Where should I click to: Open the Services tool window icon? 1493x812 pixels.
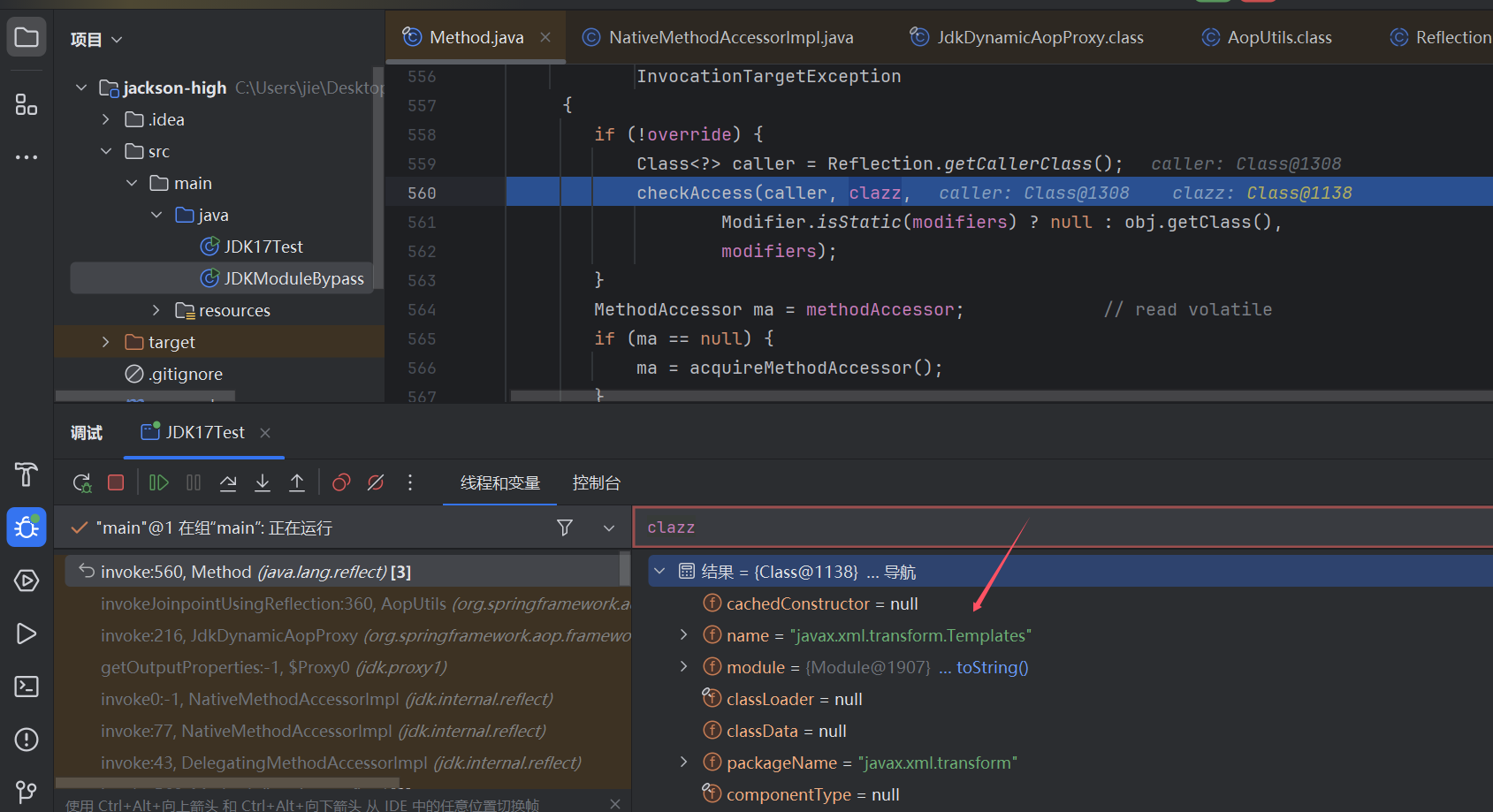(27, 581)
